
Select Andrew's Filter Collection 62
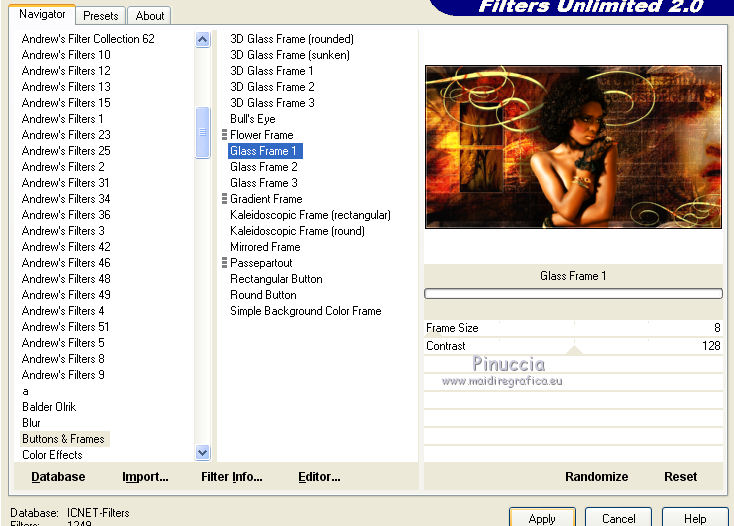tap(88, 39)
